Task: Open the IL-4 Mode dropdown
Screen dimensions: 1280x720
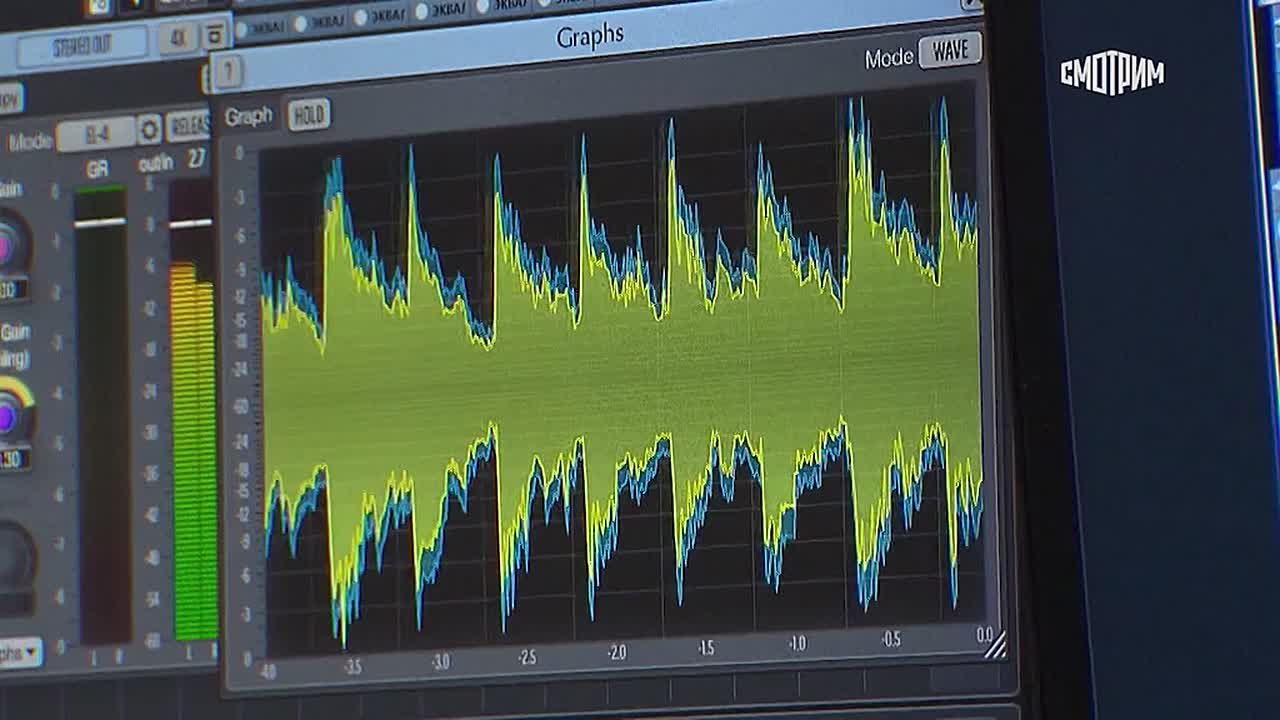Action: click(x=95, y=133)
